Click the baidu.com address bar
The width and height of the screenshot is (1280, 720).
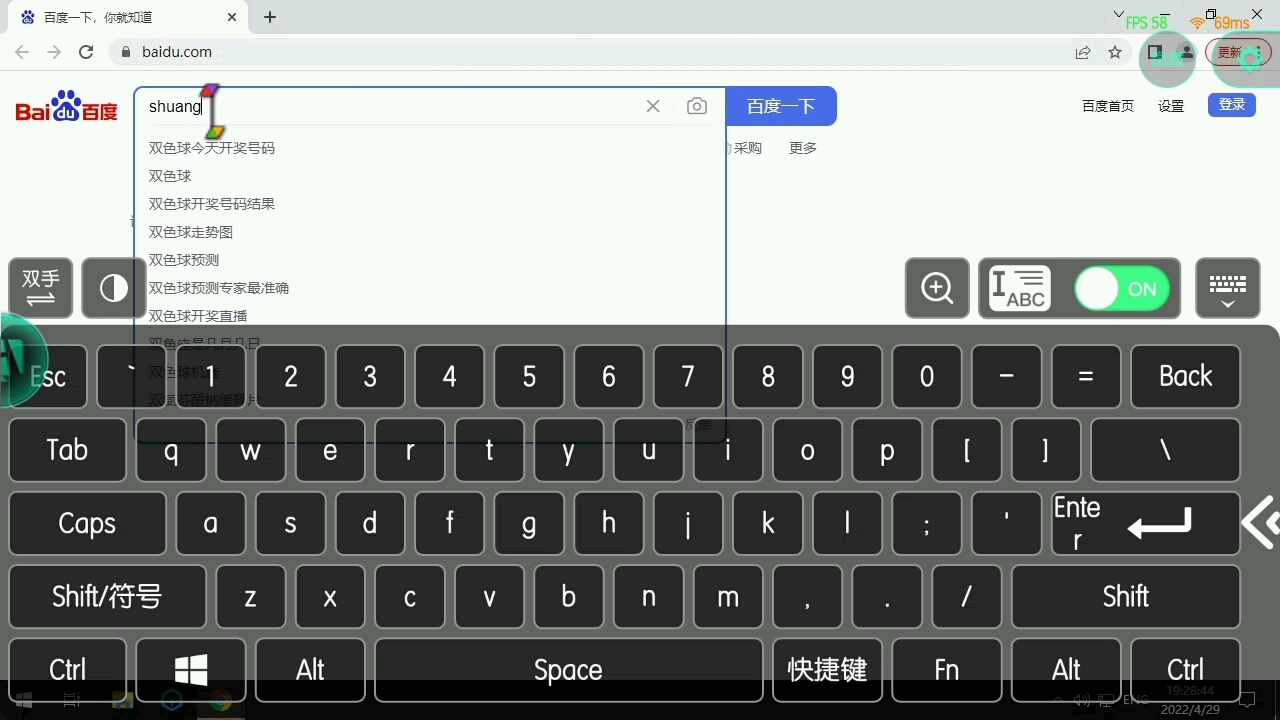coord(590,52)
